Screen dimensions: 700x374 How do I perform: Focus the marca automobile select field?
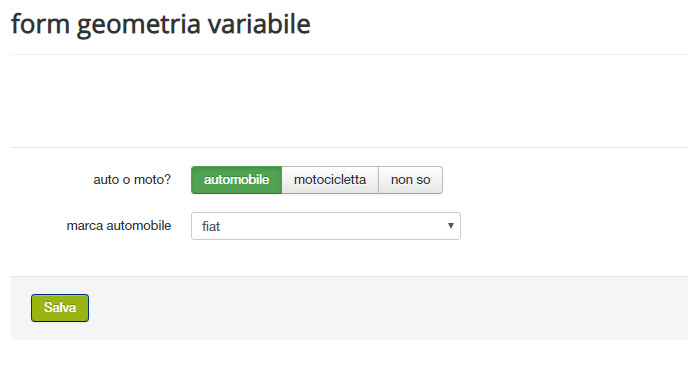point(326,226)
